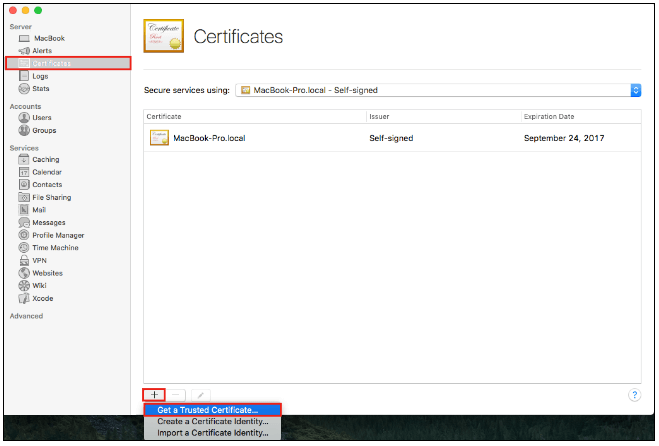Screen dimensions: 659x446
Task: Open the VPN service settings
Action: tap(39, 260)
